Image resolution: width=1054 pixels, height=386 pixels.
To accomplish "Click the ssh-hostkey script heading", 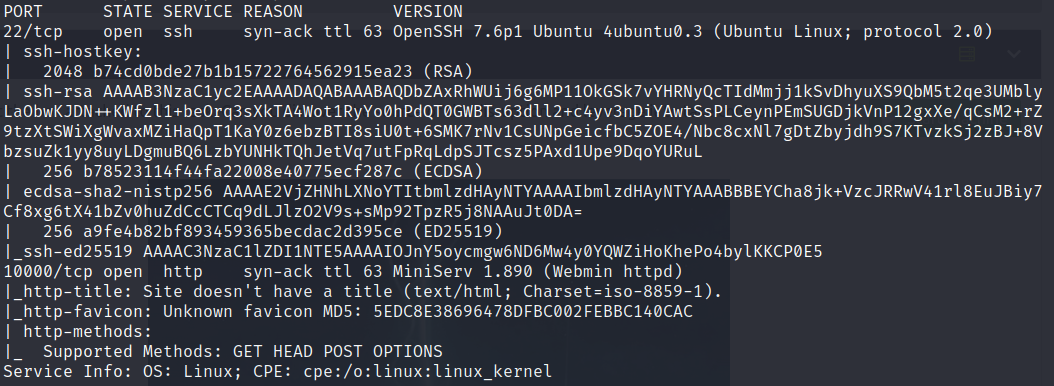I will [x=83, y=52].
